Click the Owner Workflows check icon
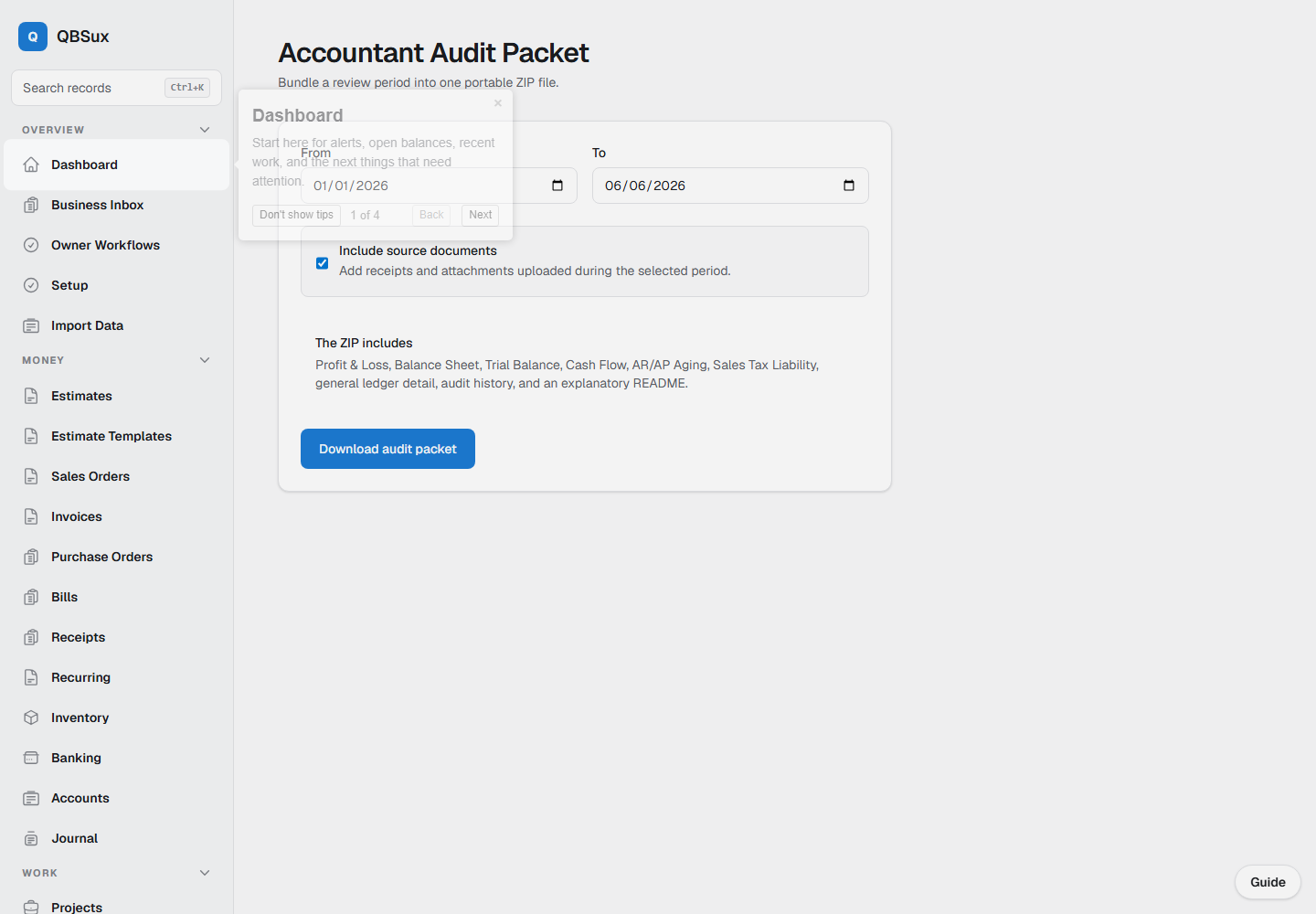 (31, 245)
